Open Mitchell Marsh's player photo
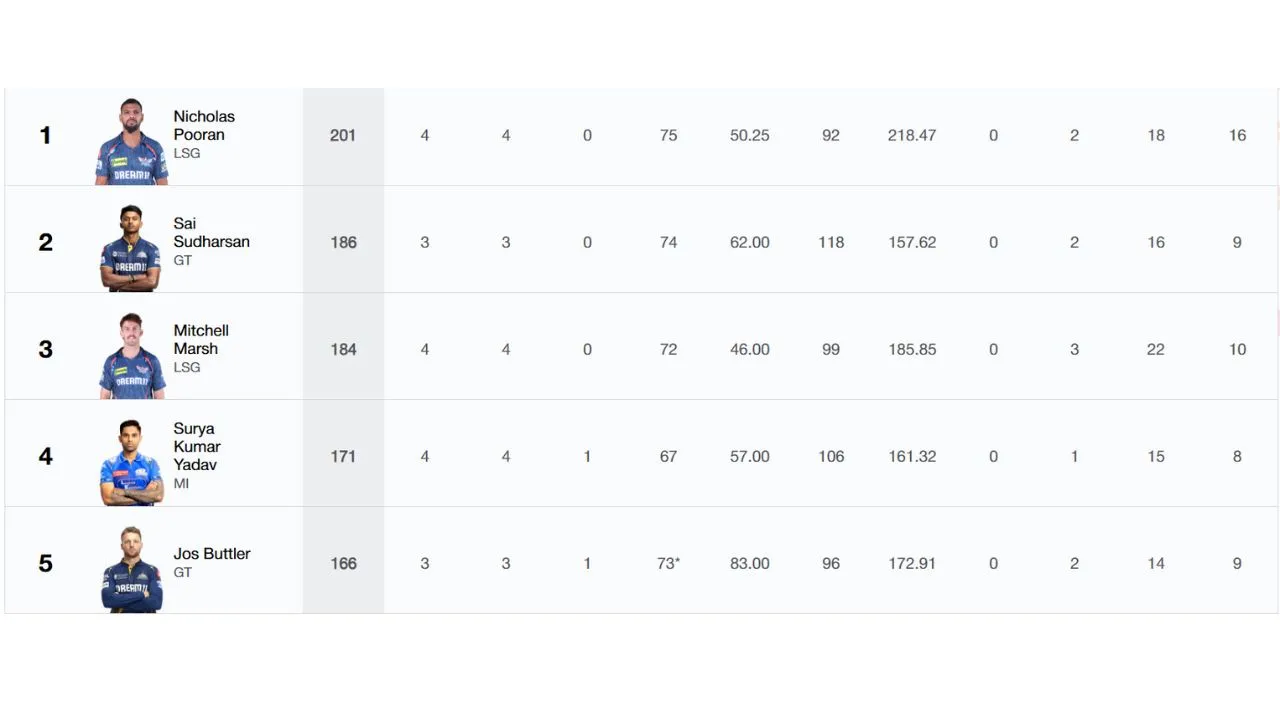Image resolution: width=1280 pixels, height=720 pixels. point(132,355)
